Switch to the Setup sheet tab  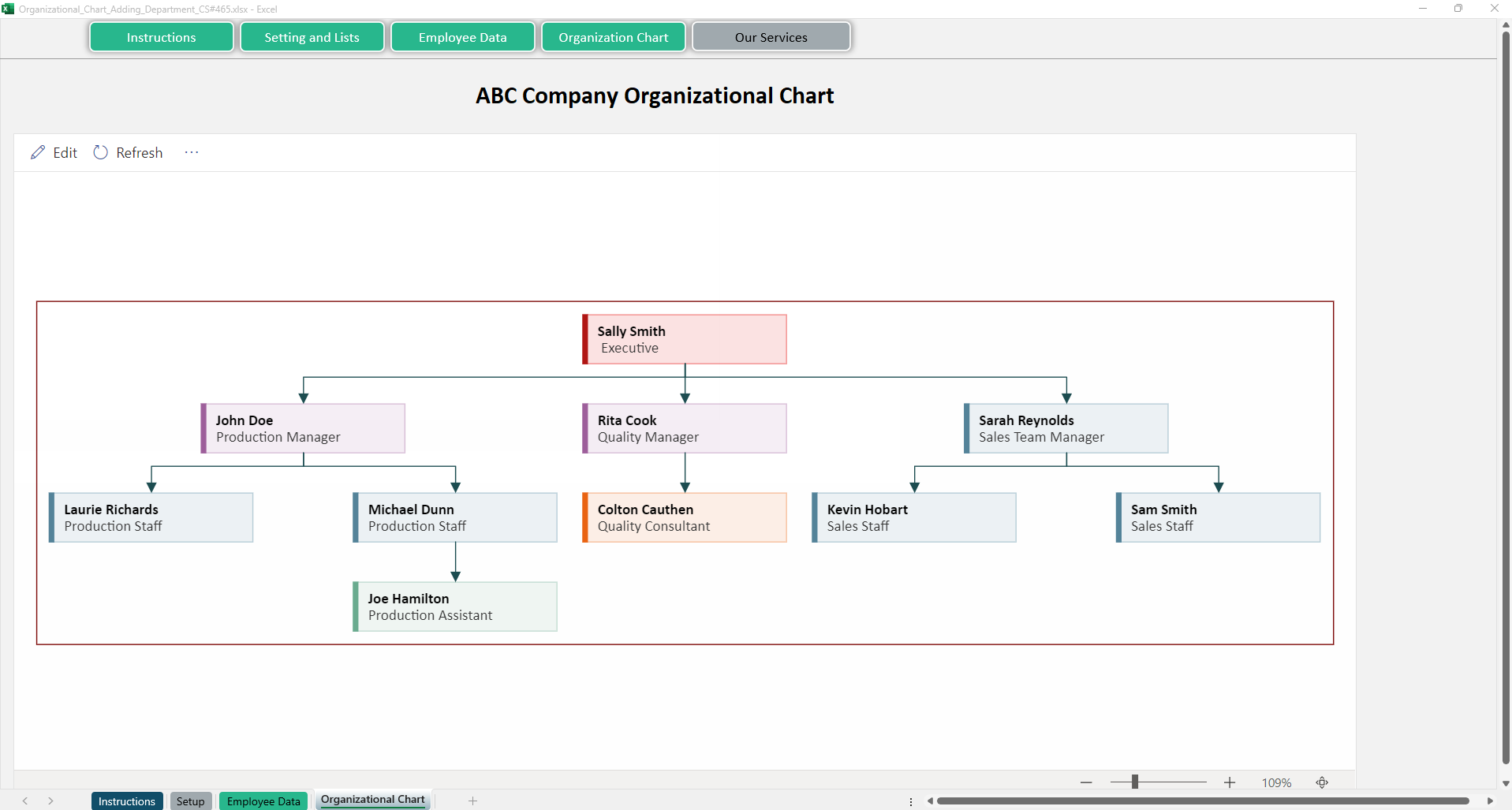click(190, 801)
